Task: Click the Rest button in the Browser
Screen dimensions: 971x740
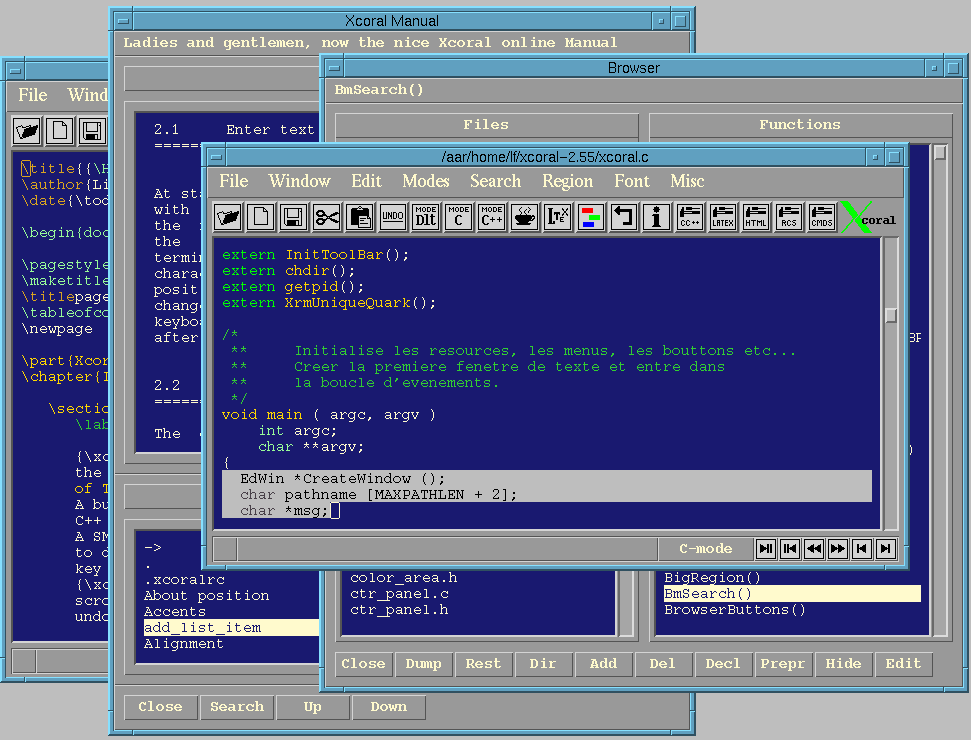Action: click(483, 664)
